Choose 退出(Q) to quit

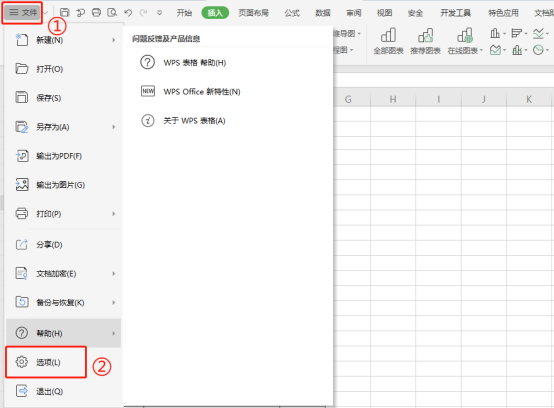[64, 391]
